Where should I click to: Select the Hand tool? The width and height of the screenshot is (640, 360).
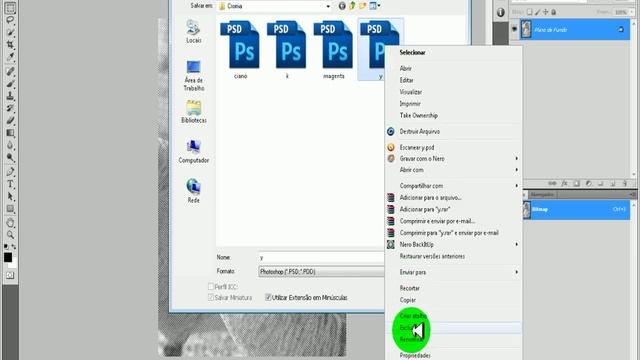tap(10, 222)
